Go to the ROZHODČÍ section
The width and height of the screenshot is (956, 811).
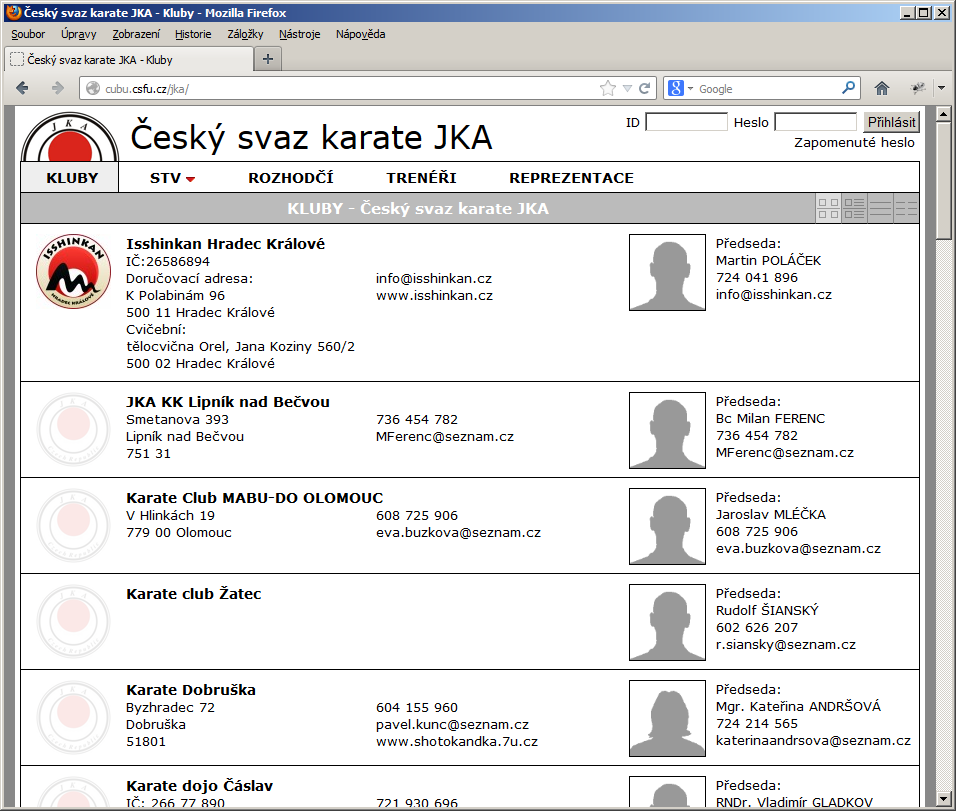pos(291,178)
